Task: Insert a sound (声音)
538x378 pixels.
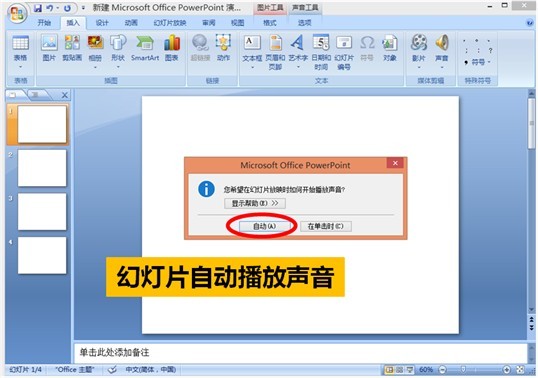Action: click(442, 48)
